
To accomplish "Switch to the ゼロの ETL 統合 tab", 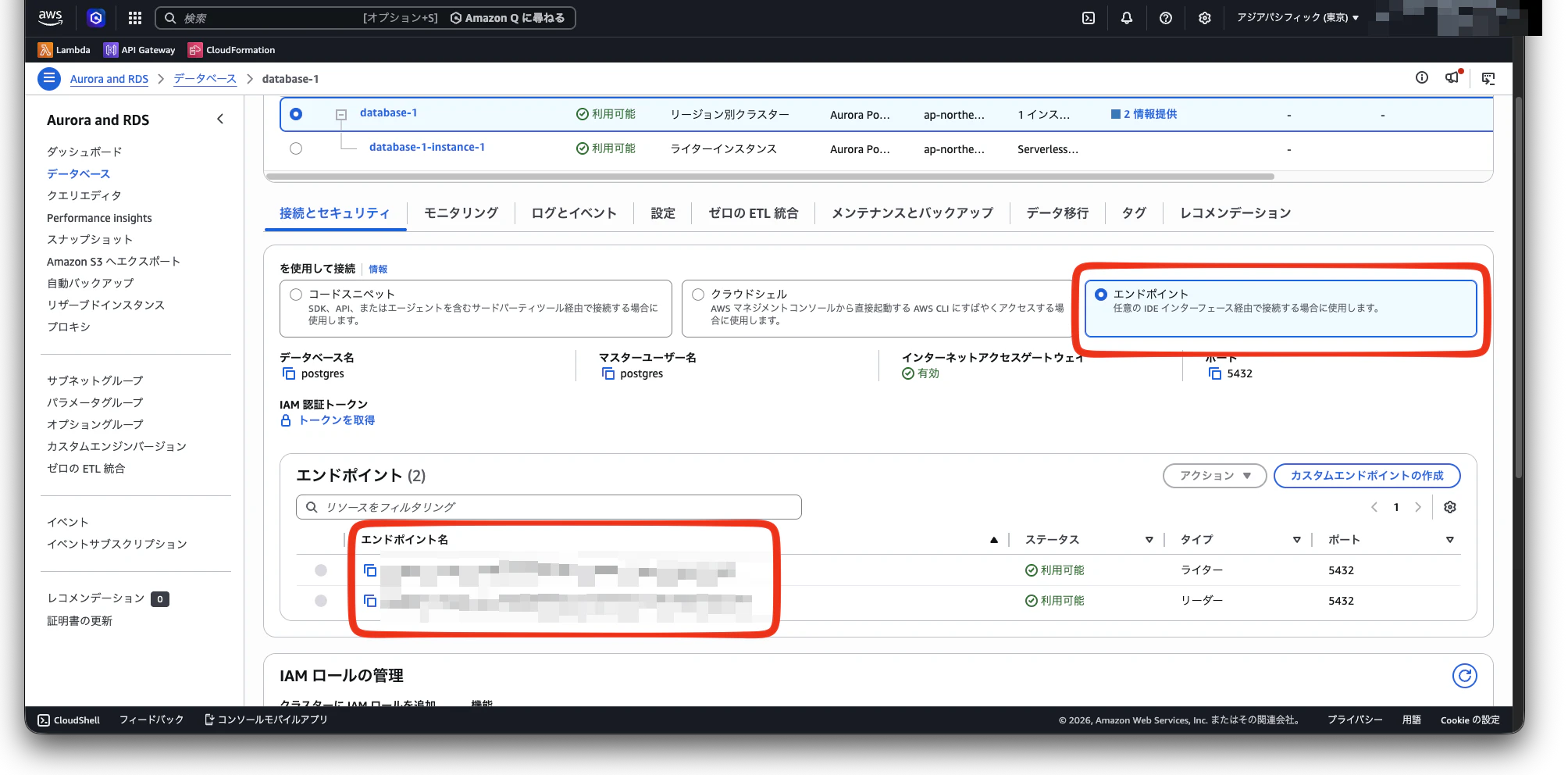I will [x=754, y=213].
